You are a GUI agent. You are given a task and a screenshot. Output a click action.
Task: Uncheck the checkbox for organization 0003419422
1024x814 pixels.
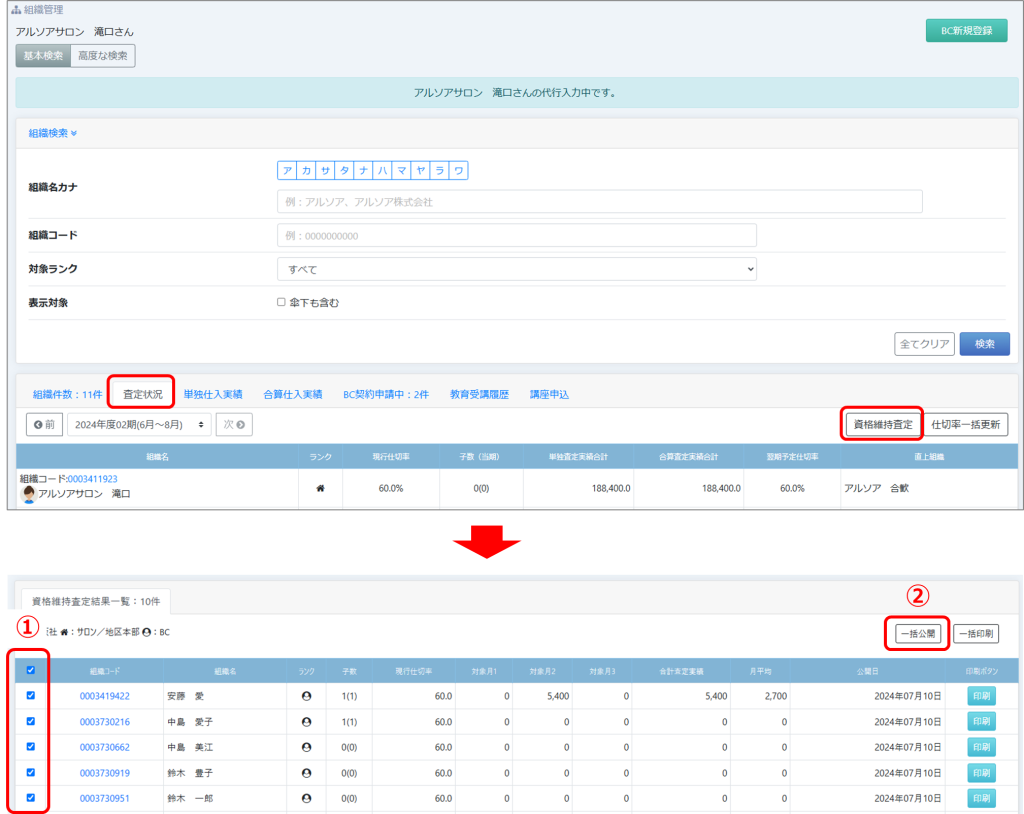(32, 695)
